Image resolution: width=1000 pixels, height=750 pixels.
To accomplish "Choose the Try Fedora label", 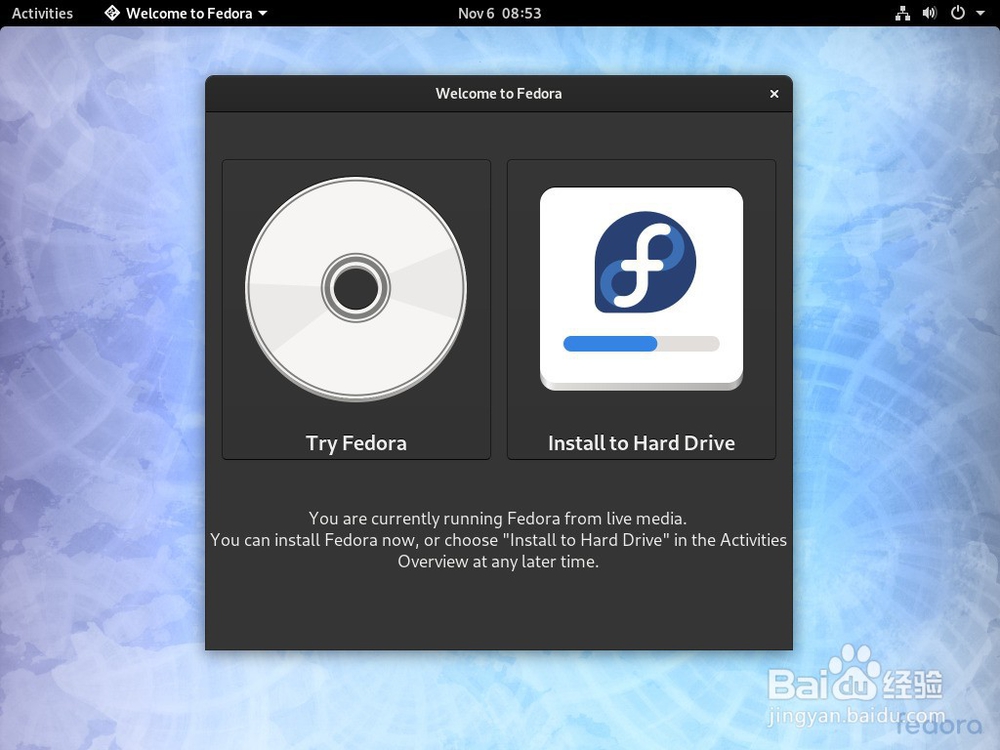I will pyautogui.click(x=356, y=443).
